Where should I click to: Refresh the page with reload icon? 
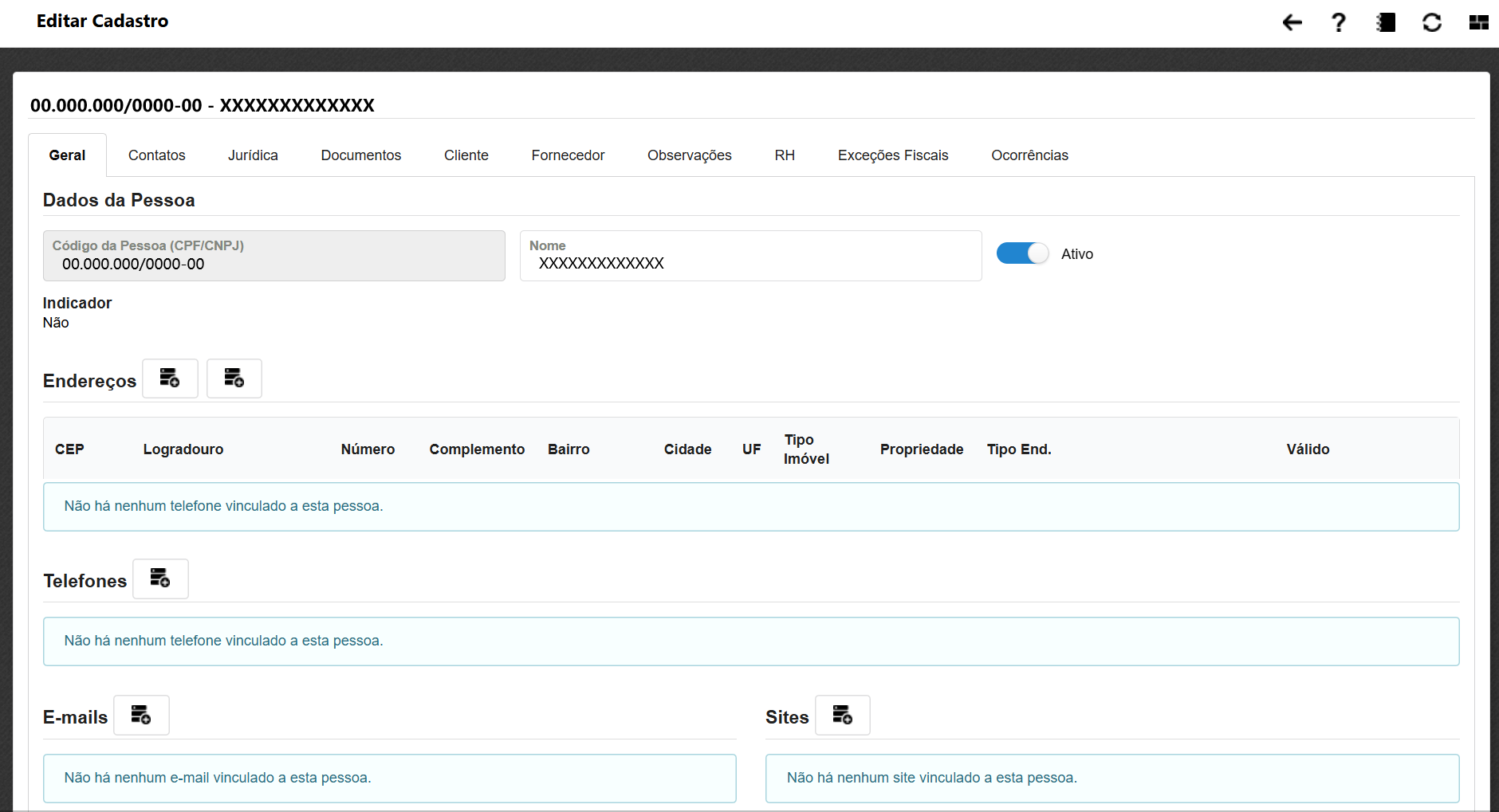click(1432, 22)
